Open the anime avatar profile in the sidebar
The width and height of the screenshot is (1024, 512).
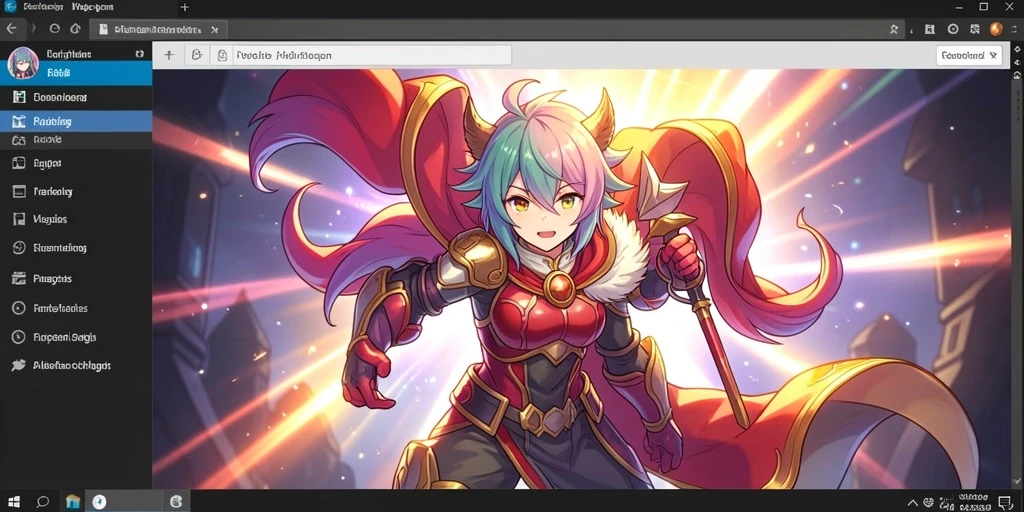pos(23,63)
